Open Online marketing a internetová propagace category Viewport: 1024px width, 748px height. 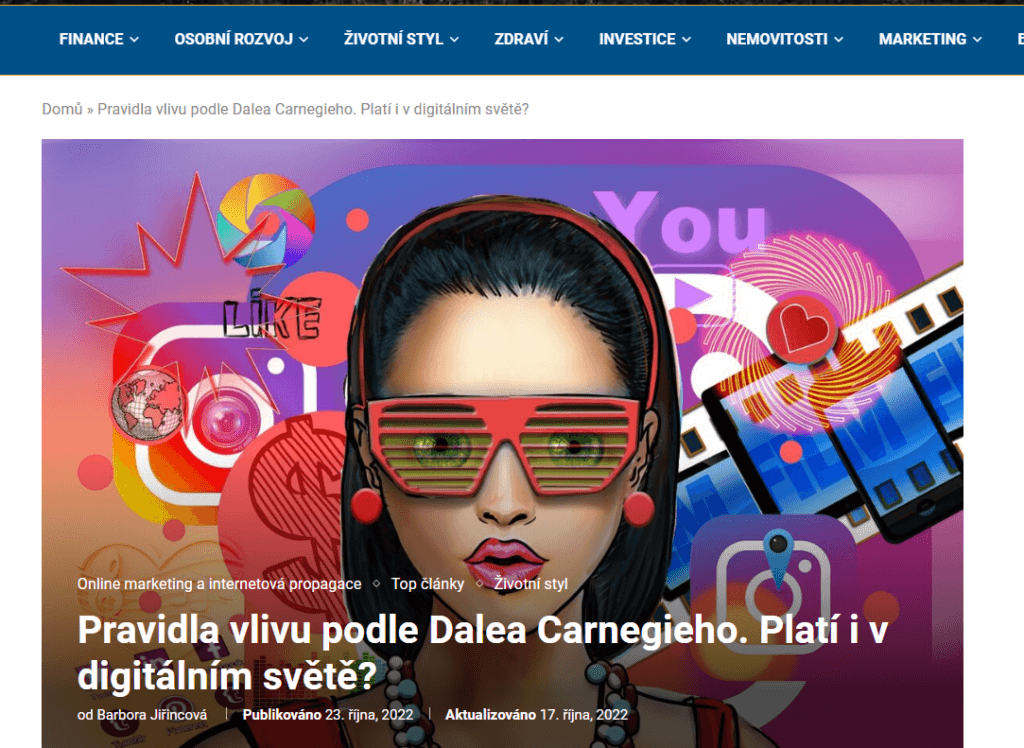(x=219, y=584)
